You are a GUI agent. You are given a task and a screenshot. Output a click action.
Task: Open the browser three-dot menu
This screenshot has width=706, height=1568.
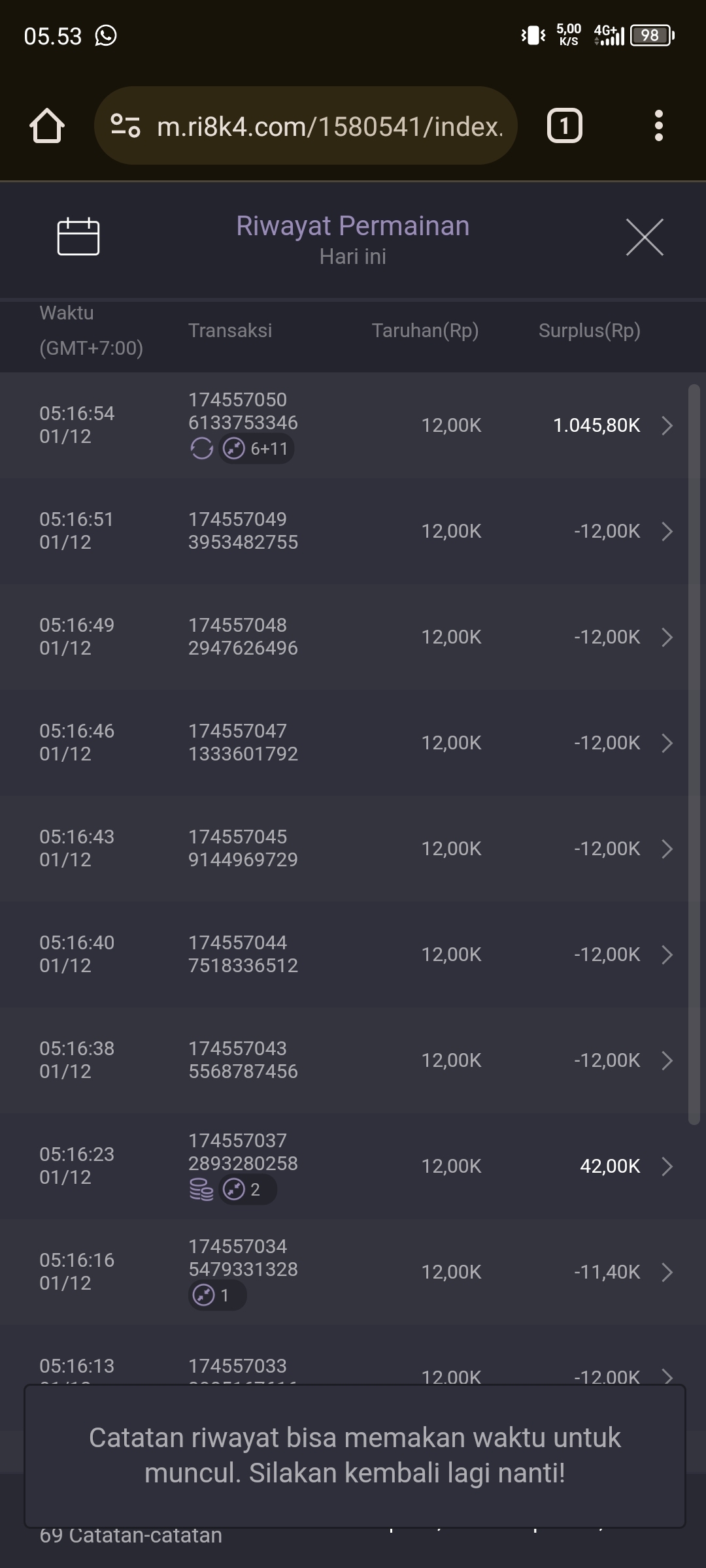[658, 125]
